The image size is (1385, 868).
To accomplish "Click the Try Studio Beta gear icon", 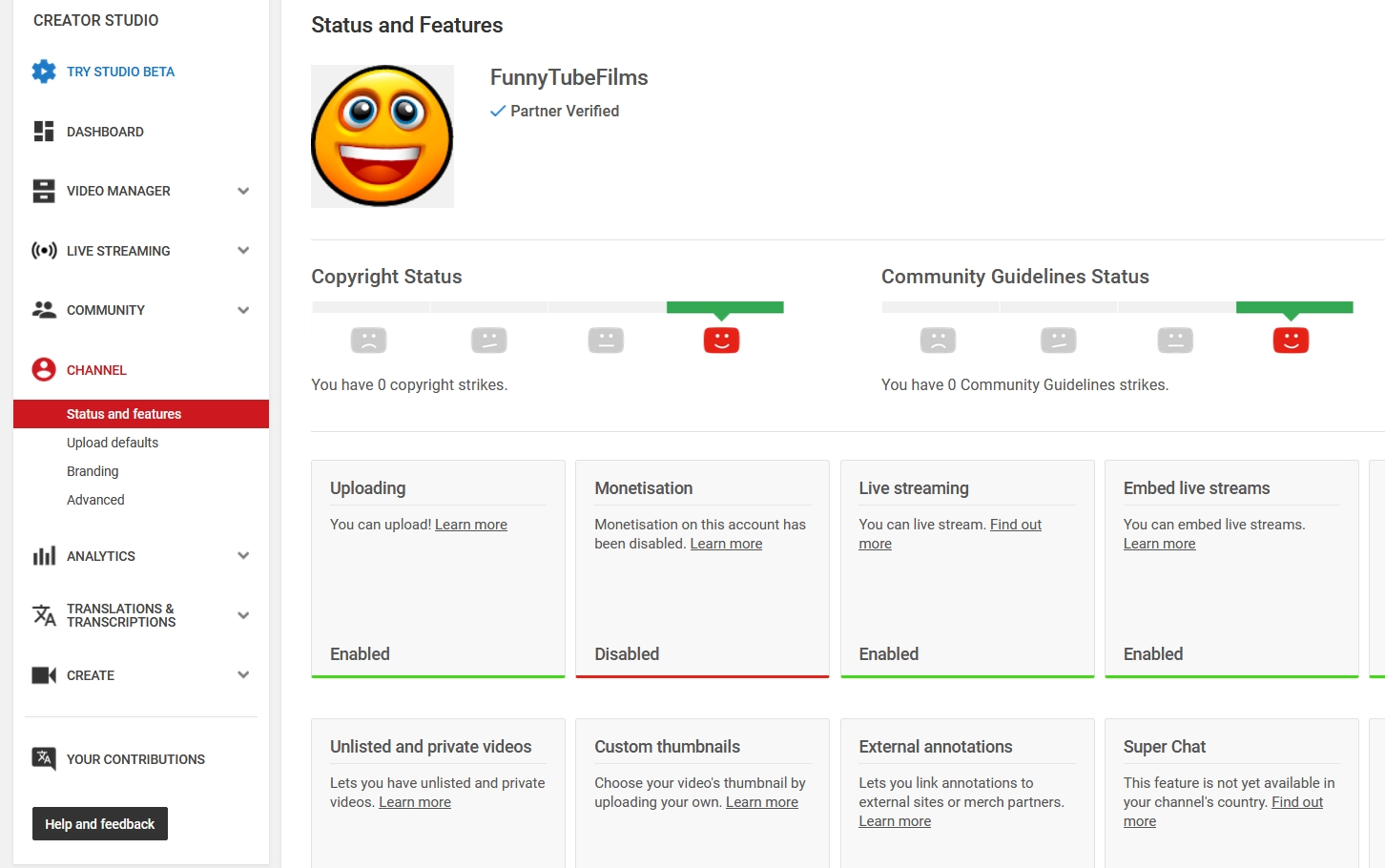I will point(44,72).
